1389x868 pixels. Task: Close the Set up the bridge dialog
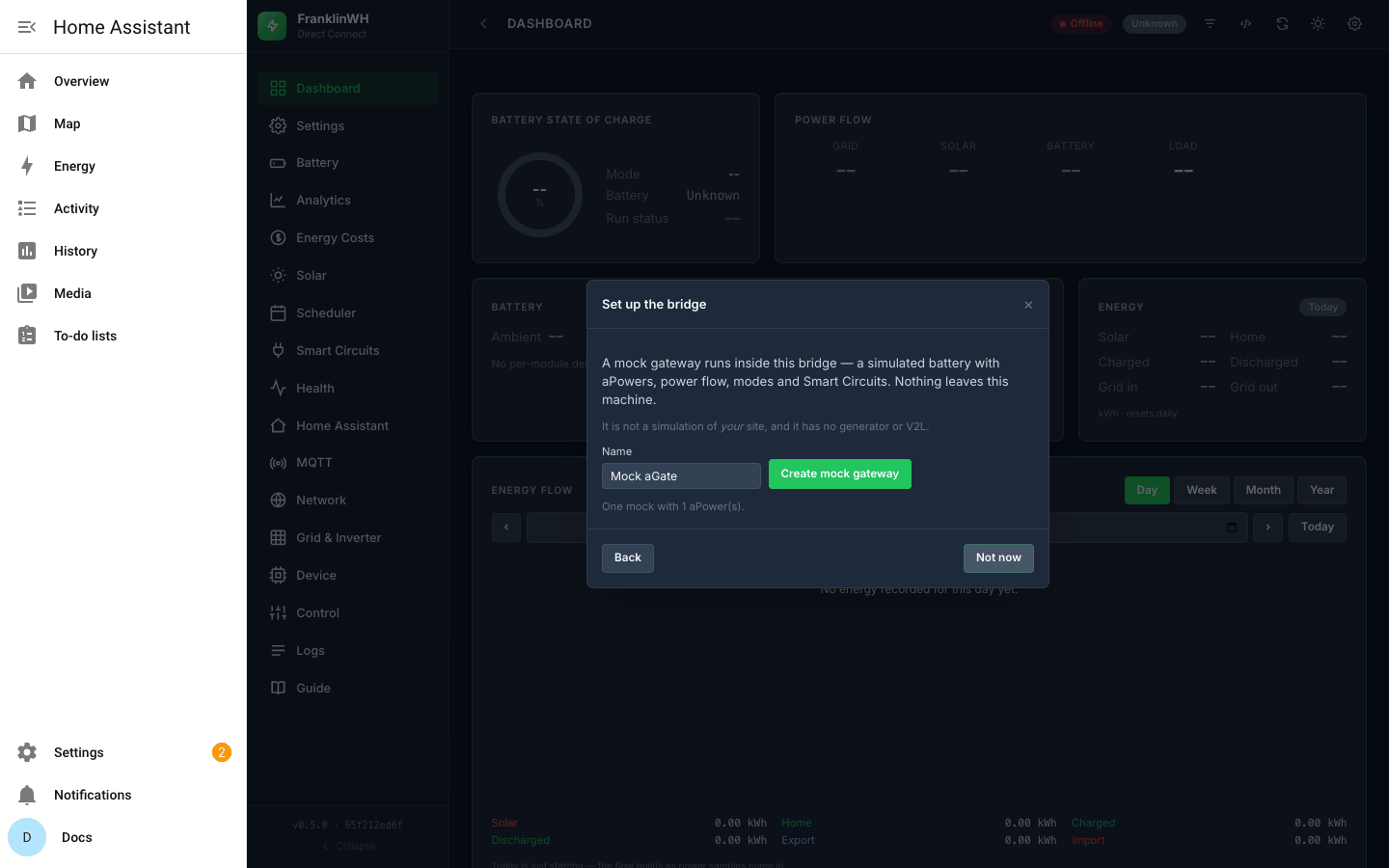[1028, 305]
